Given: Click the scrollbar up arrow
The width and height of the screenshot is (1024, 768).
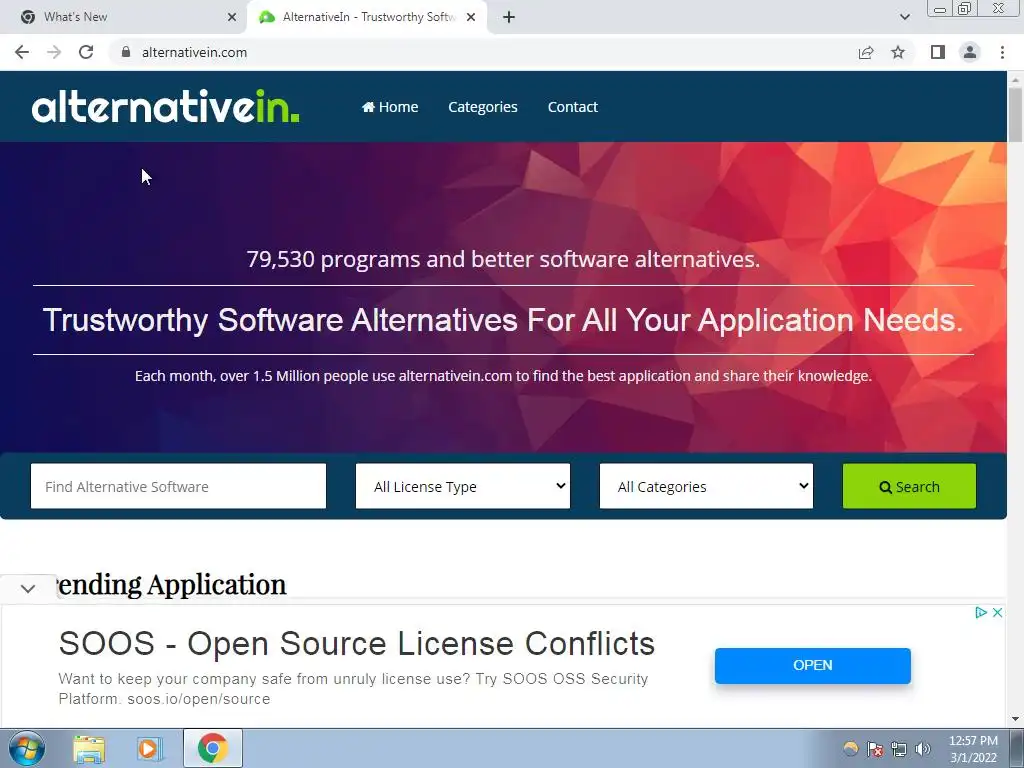Looking at the screenshot, I should pos(1015,80).
